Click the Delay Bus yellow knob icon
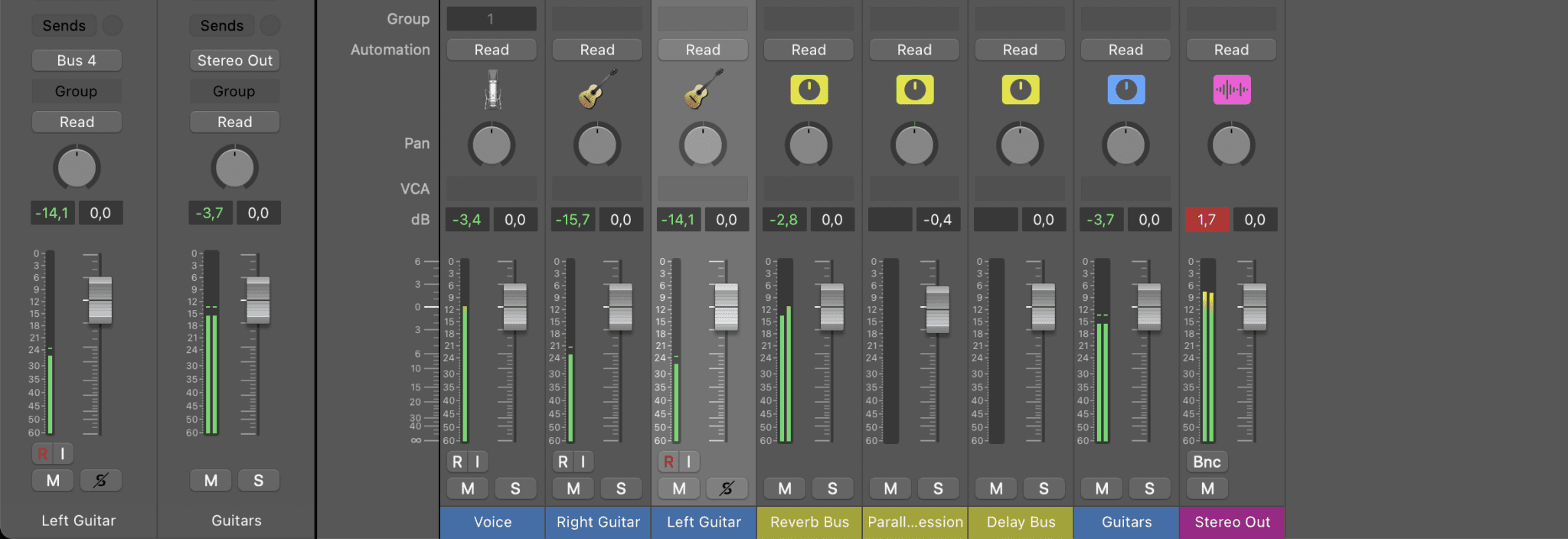 (1020, 90)
